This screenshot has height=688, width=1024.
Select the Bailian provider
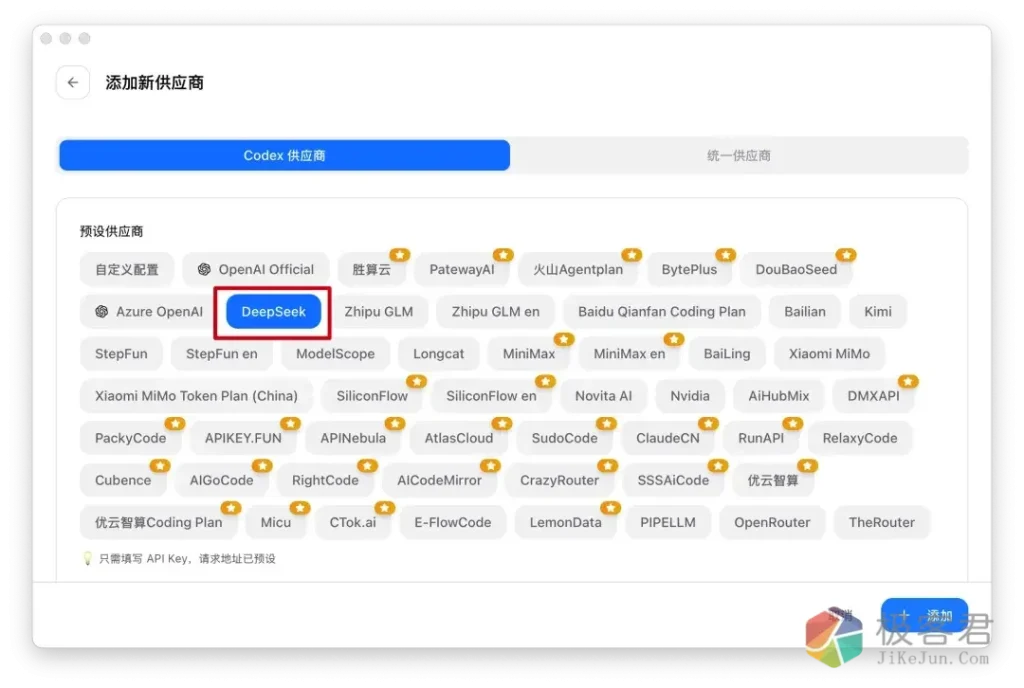click(x=805, y=312)
